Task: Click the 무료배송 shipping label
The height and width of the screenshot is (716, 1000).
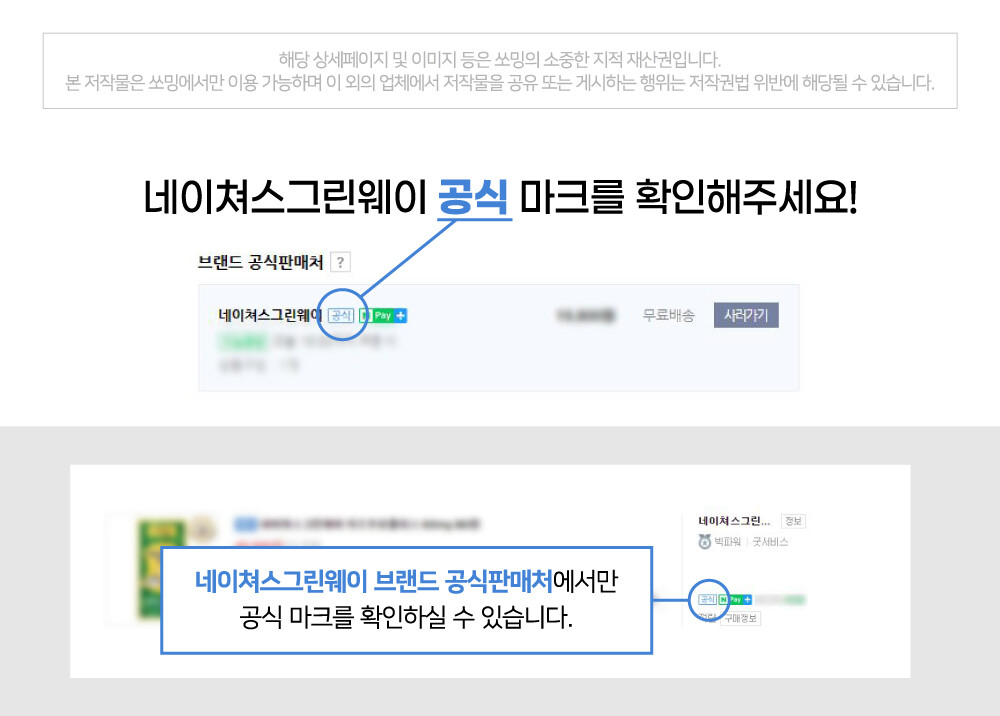Action: (668, 316)
